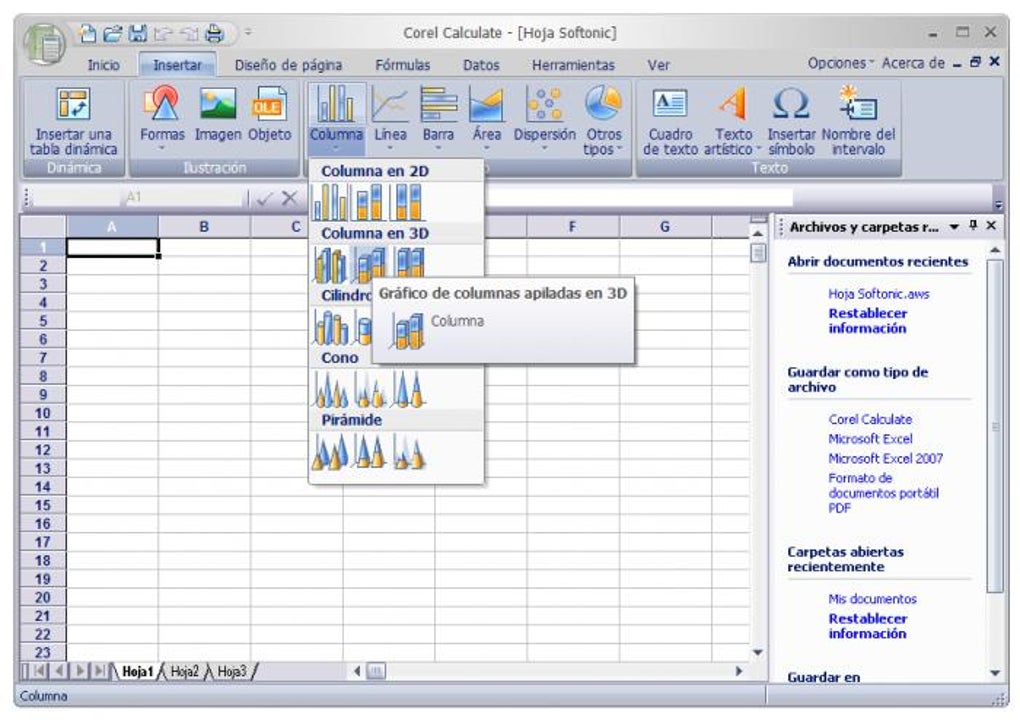The width and height of the screenshot is (1020, 720).
Task: Open the Texto artístico menu
Action: [x=732, y=122]
